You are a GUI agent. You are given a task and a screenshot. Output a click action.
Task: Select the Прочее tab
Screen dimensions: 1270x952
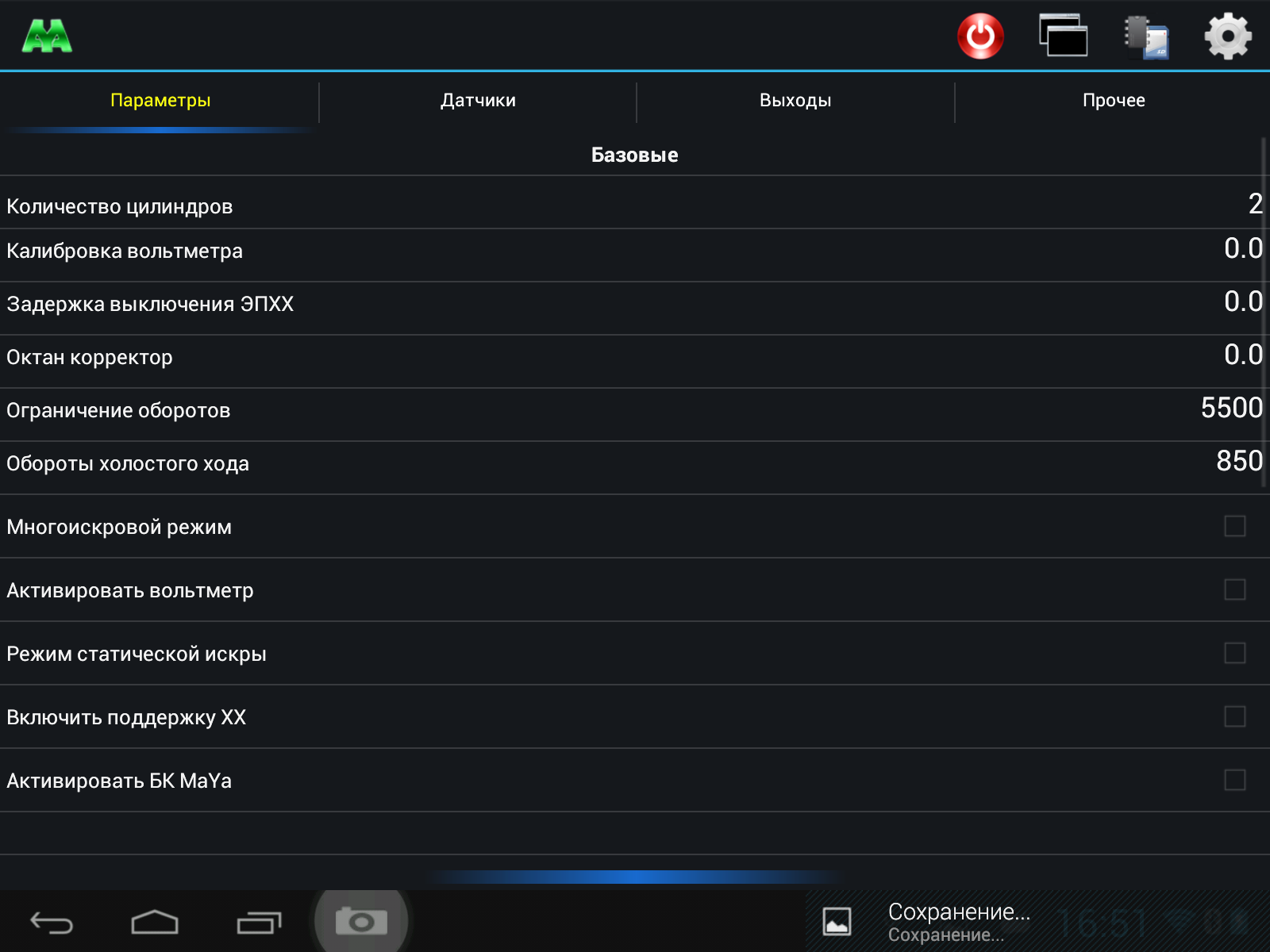[1114, 101]
